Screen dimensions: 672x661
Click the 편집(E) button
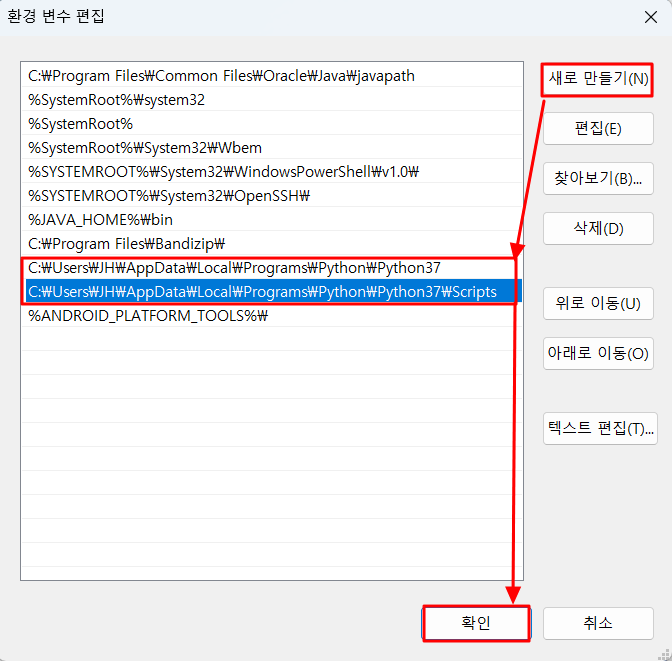tap(598, 129)
